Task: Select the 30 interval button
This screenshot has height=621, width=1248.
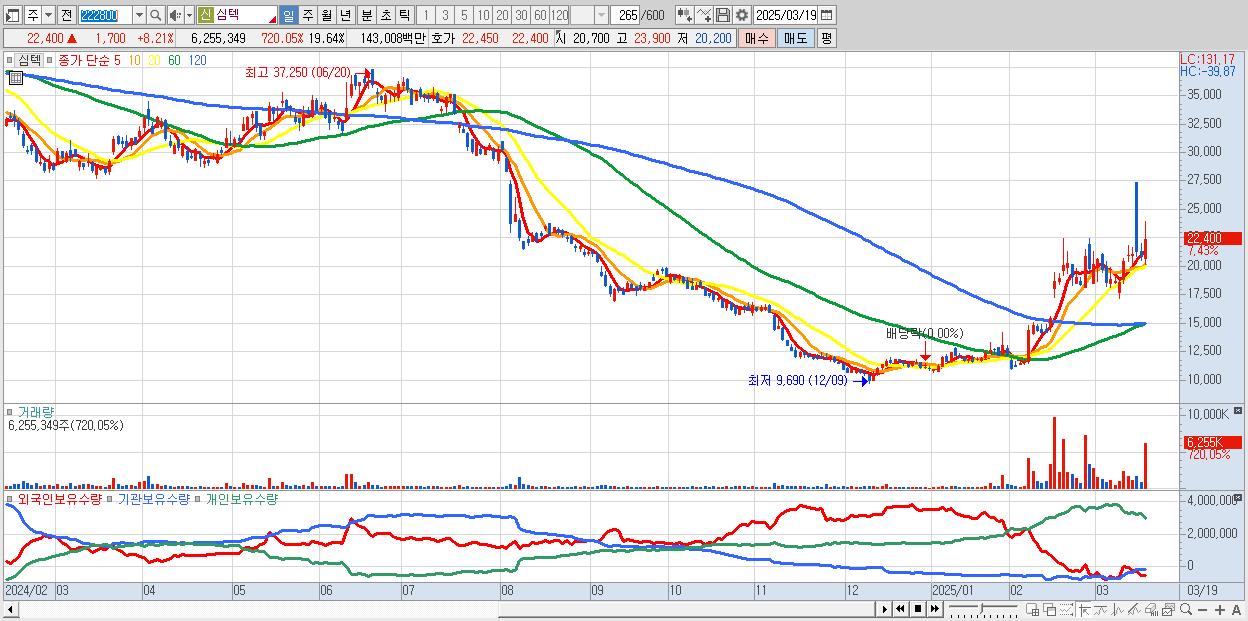Action: tap(521, 15)
